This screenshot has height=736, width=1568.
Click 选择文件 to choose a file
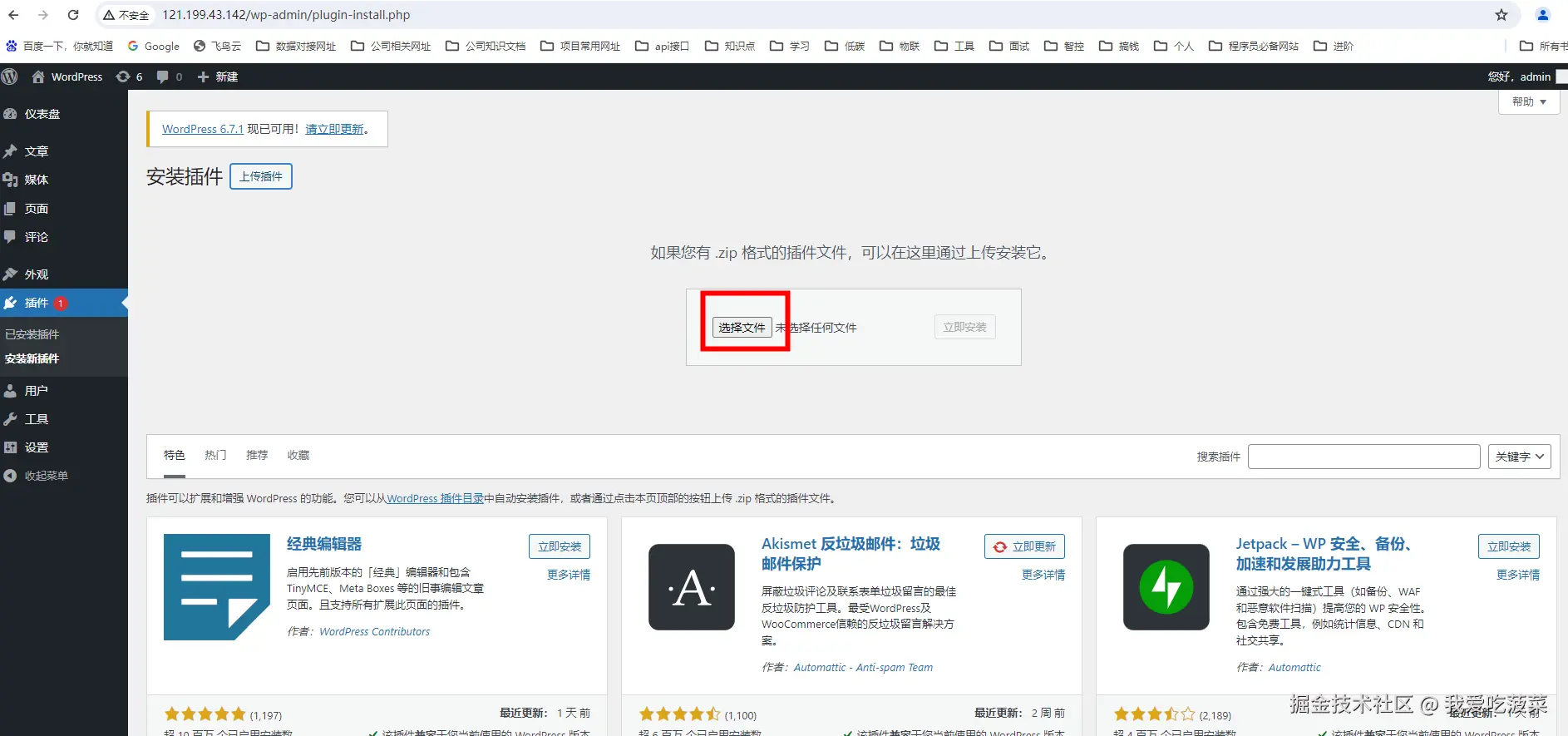[x=742, y=328]
